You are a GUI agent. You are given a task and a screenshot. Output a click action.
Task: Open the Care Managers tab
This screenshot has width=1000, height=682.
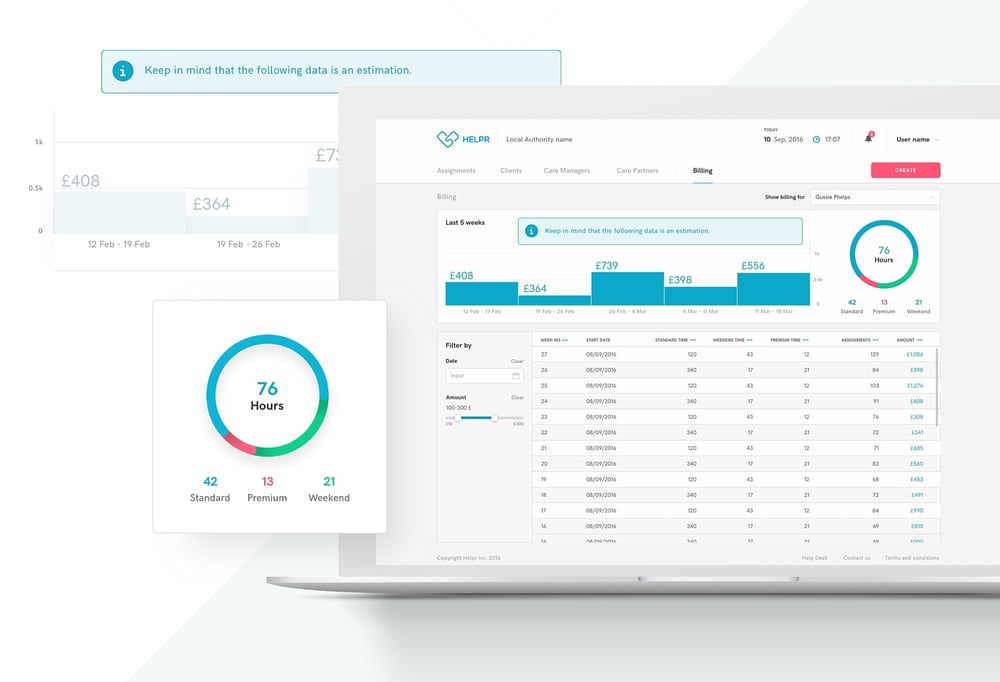click(567, 171)
